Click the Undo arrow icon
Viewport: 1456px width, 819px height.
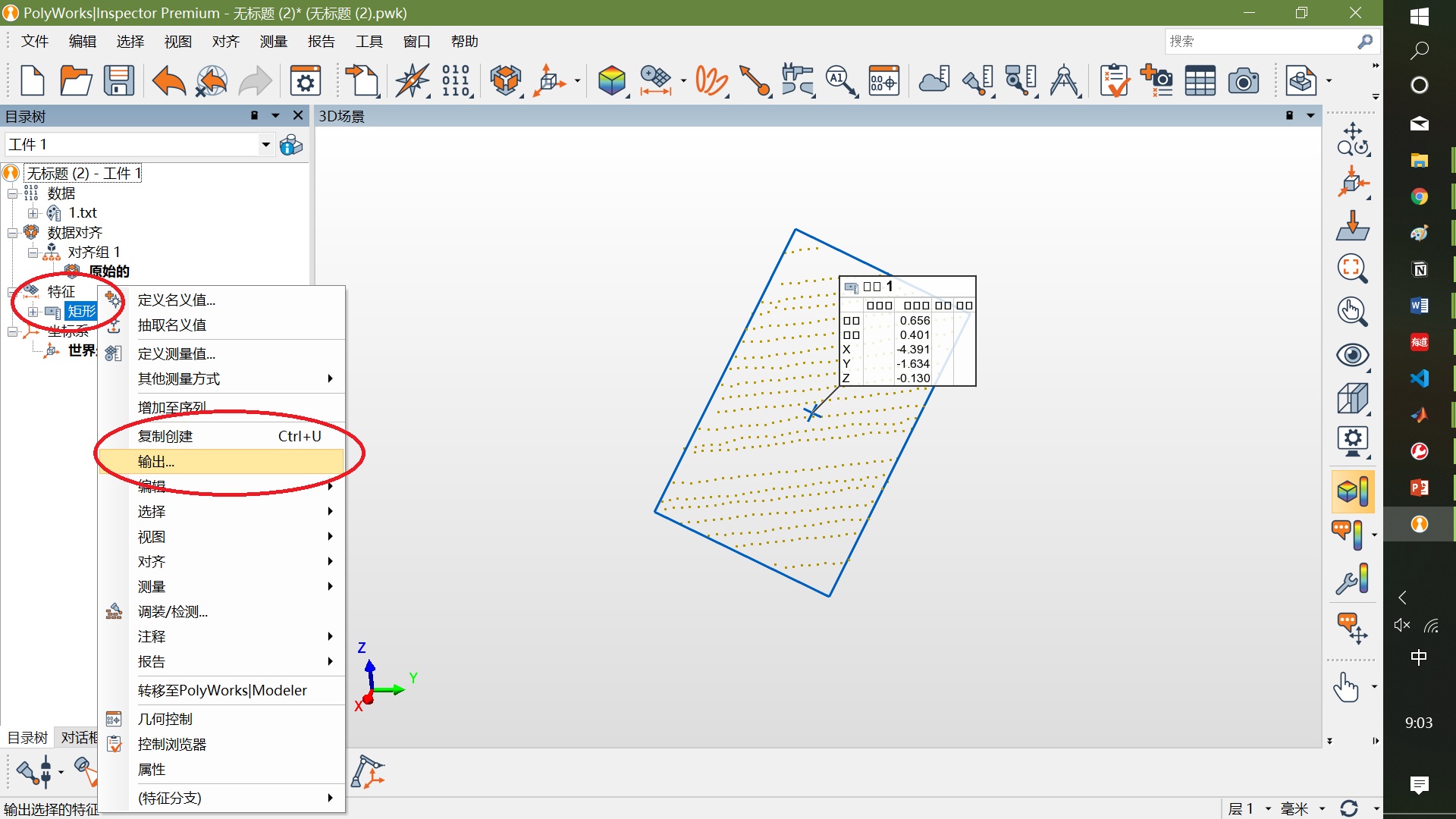click(x=168, y=80)
